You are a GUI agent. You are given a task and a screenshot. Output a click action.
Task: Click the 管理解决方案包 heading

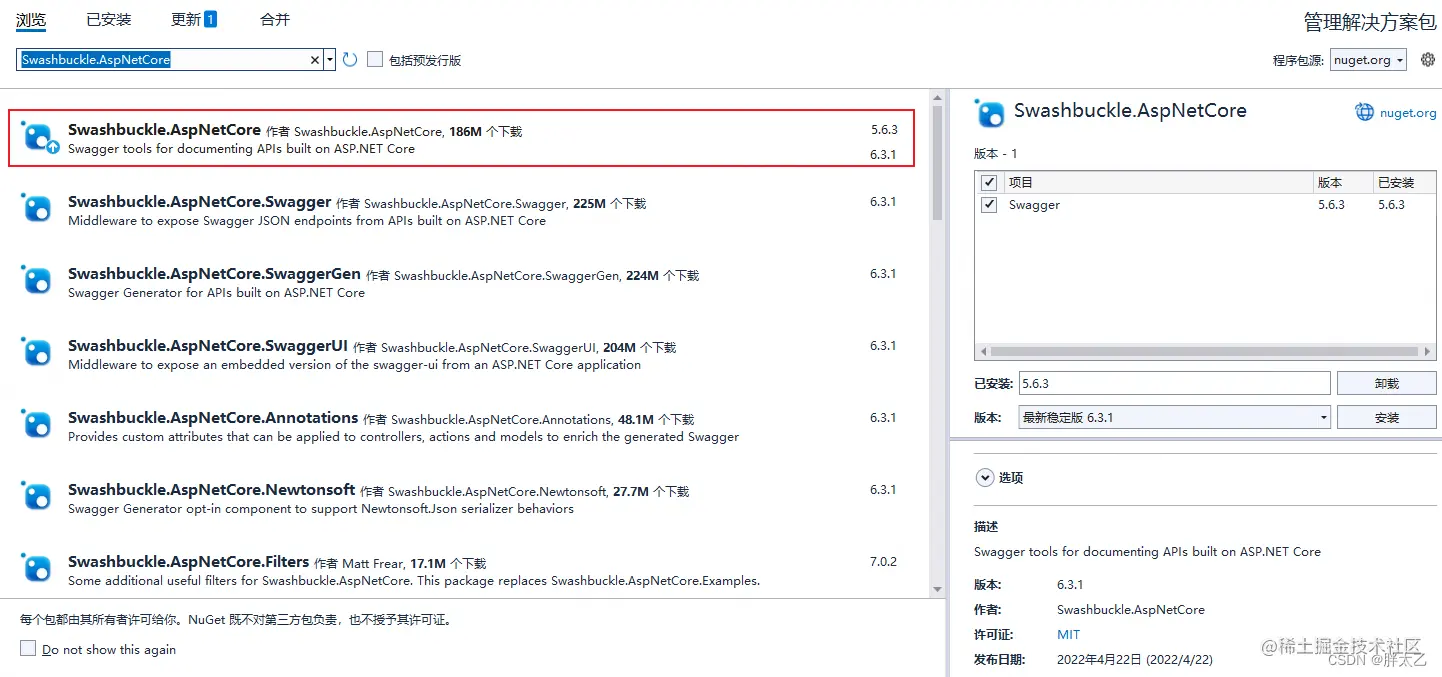(1370, 22)
